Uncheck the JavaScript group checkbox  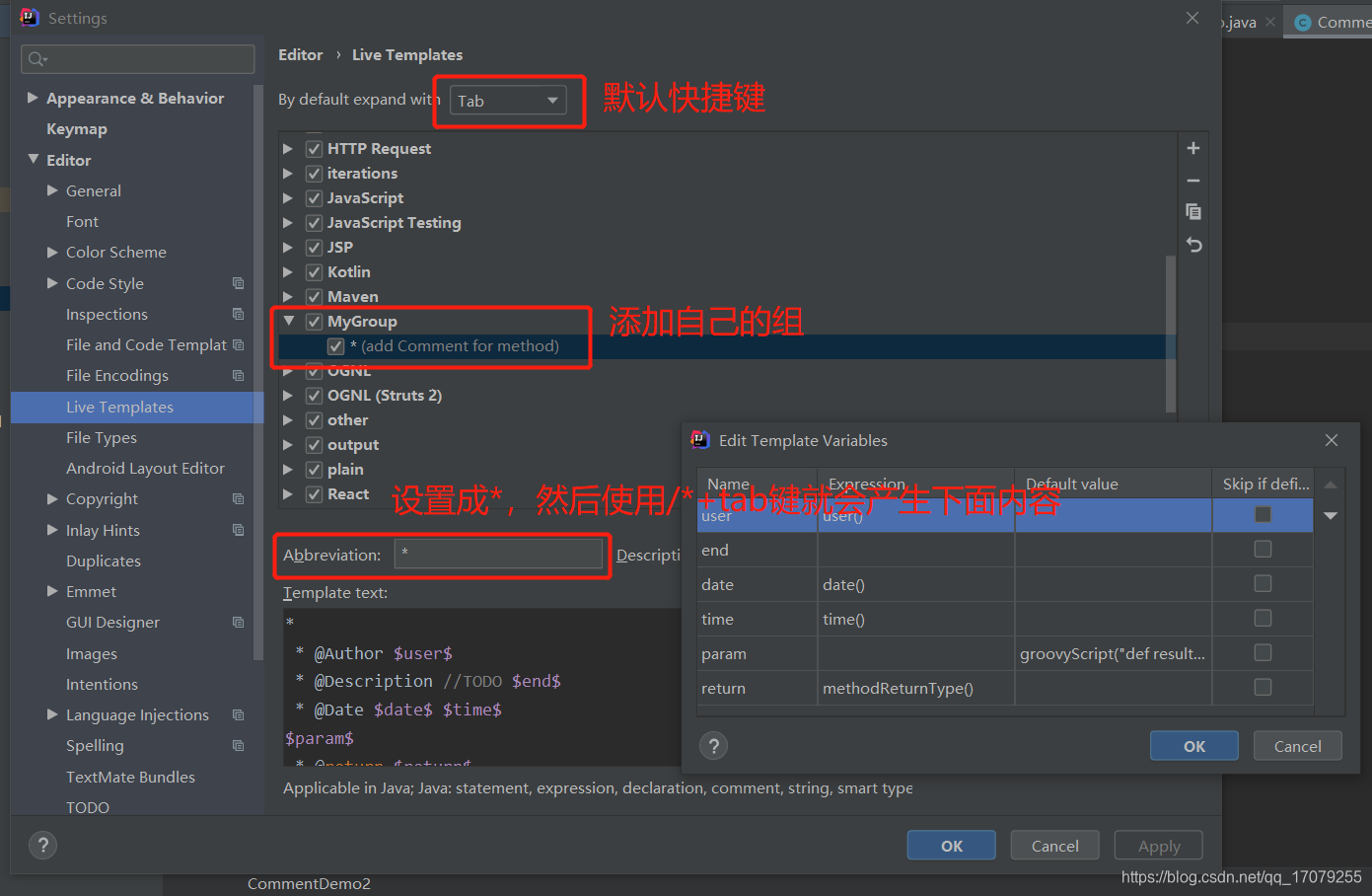pyautogui.click(x=314, y=197)
